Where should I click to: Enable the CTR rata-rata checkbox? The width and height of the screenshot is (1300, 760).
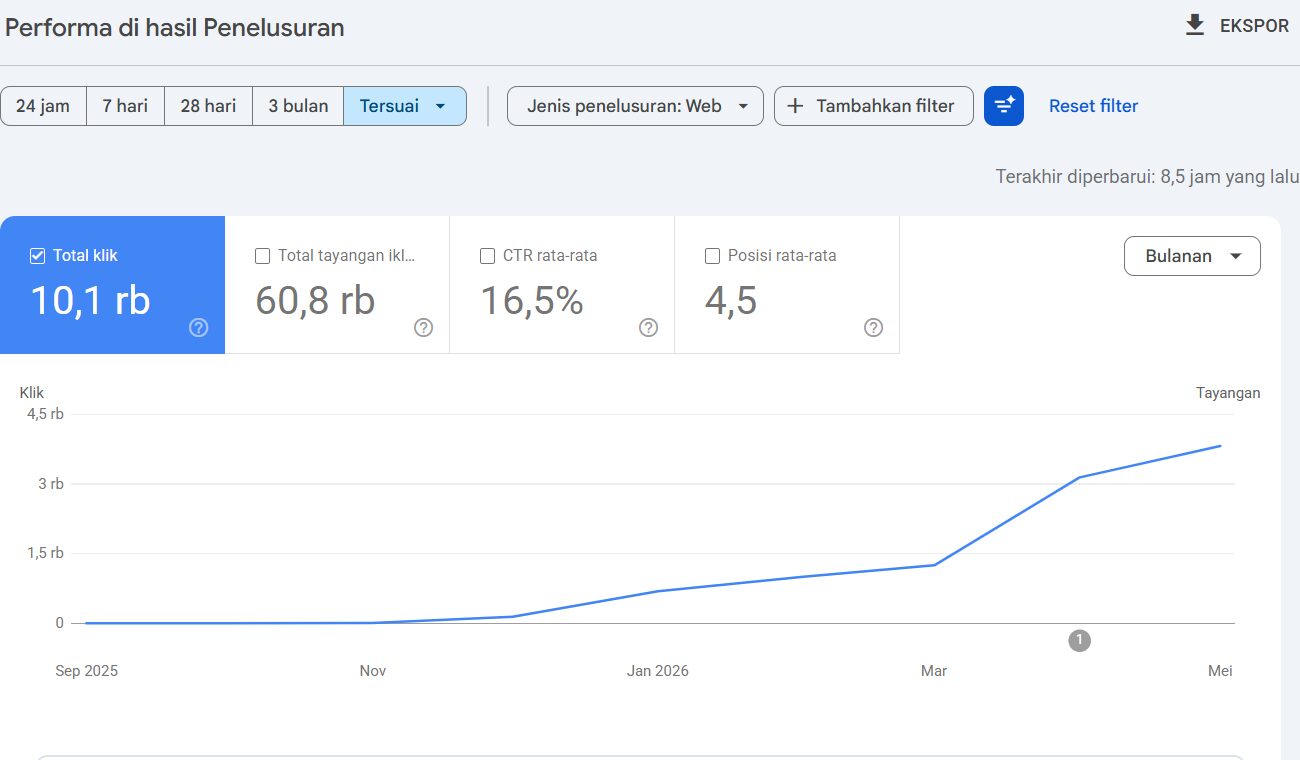[488, 256]
